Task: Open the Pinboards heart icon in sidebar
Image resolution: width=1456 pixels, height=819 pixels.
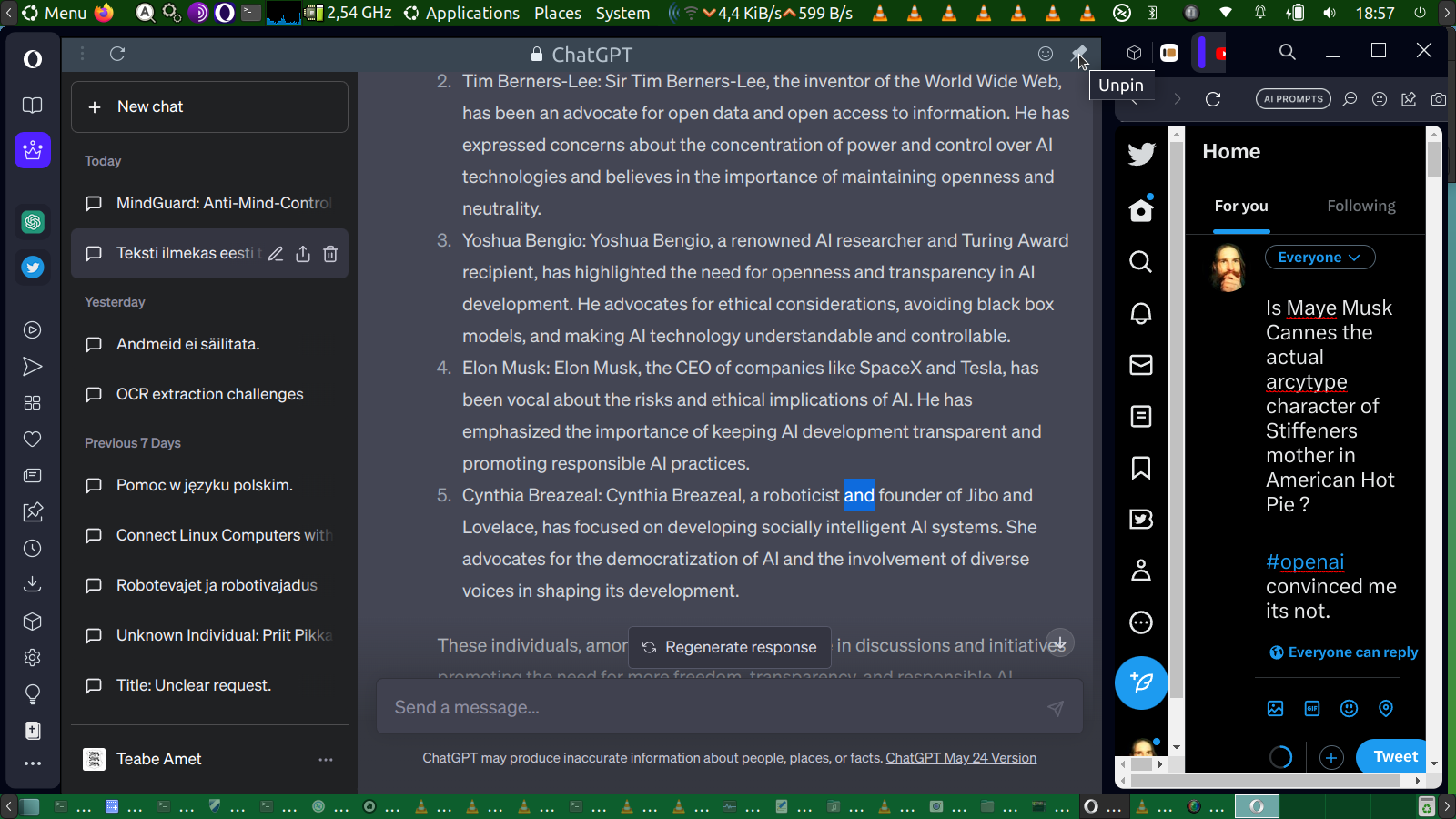Action: tap(33, 440)
